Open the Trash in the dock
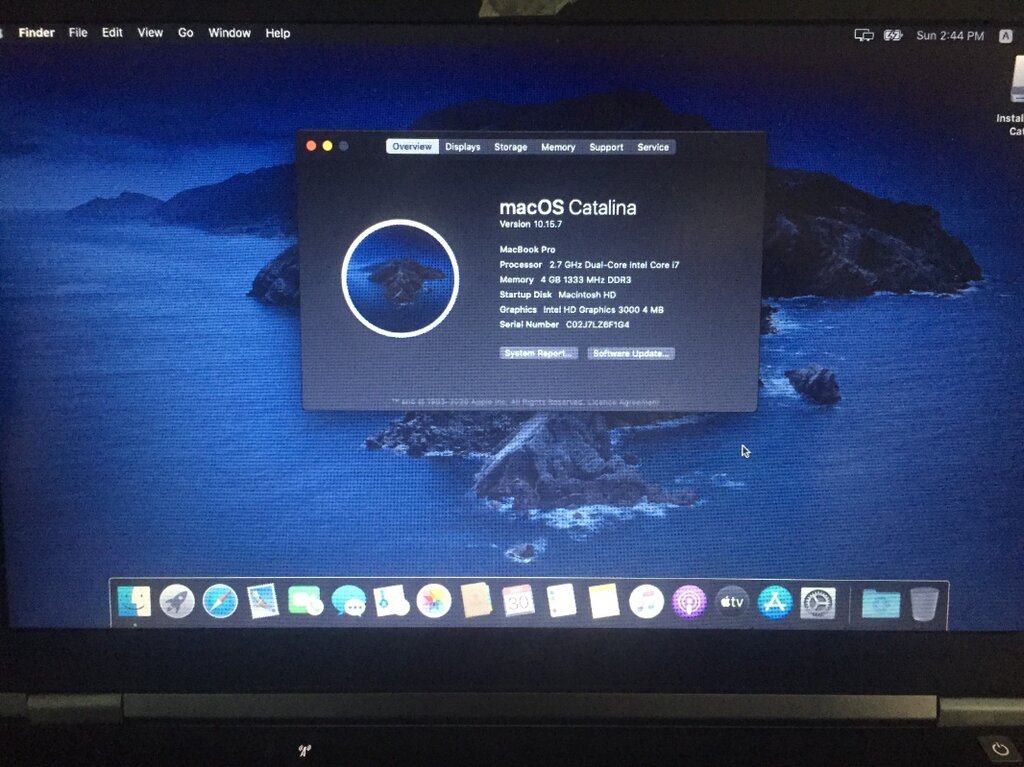 point(924,603)
